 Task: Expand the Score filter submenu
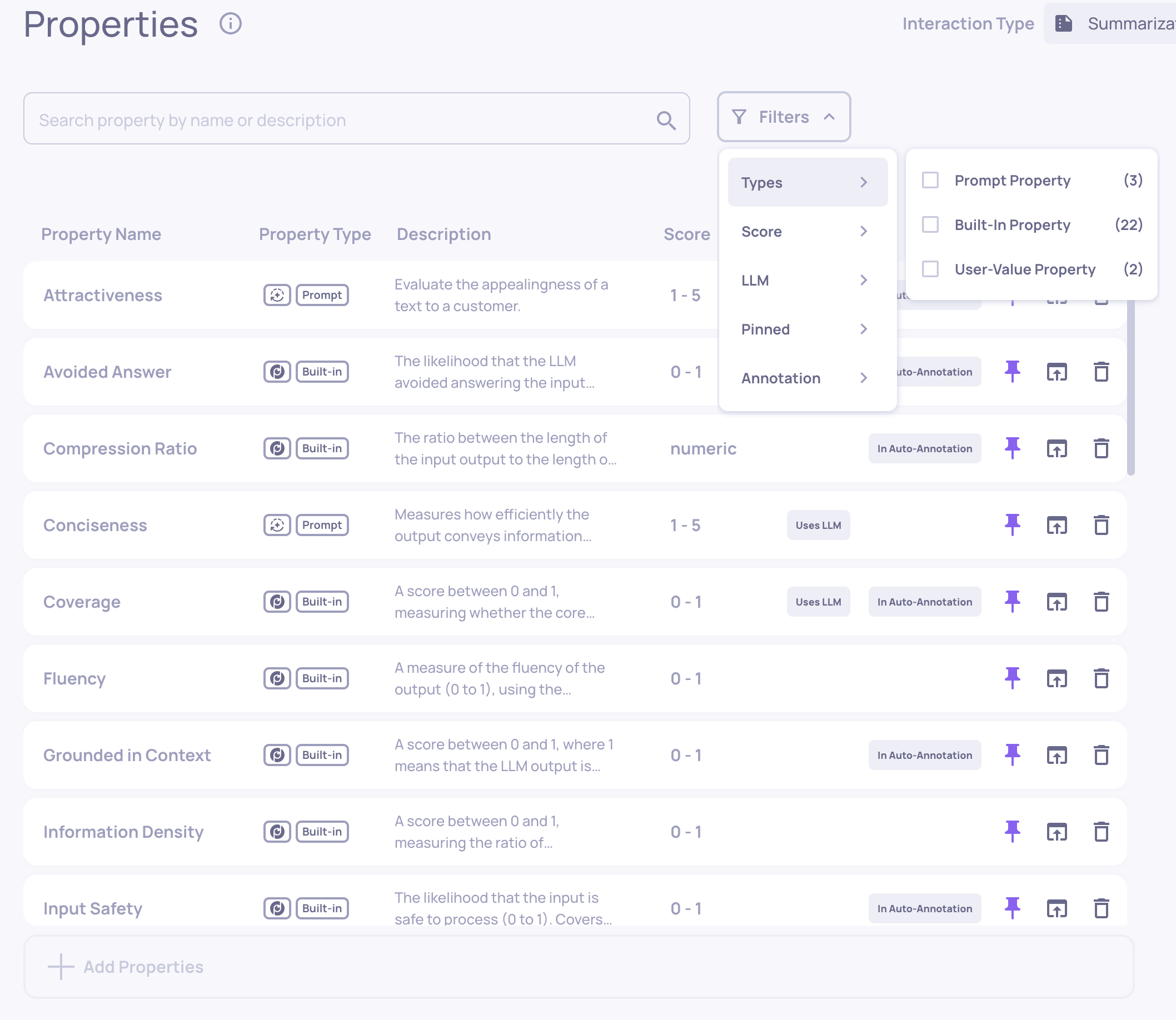pos(807,232)
